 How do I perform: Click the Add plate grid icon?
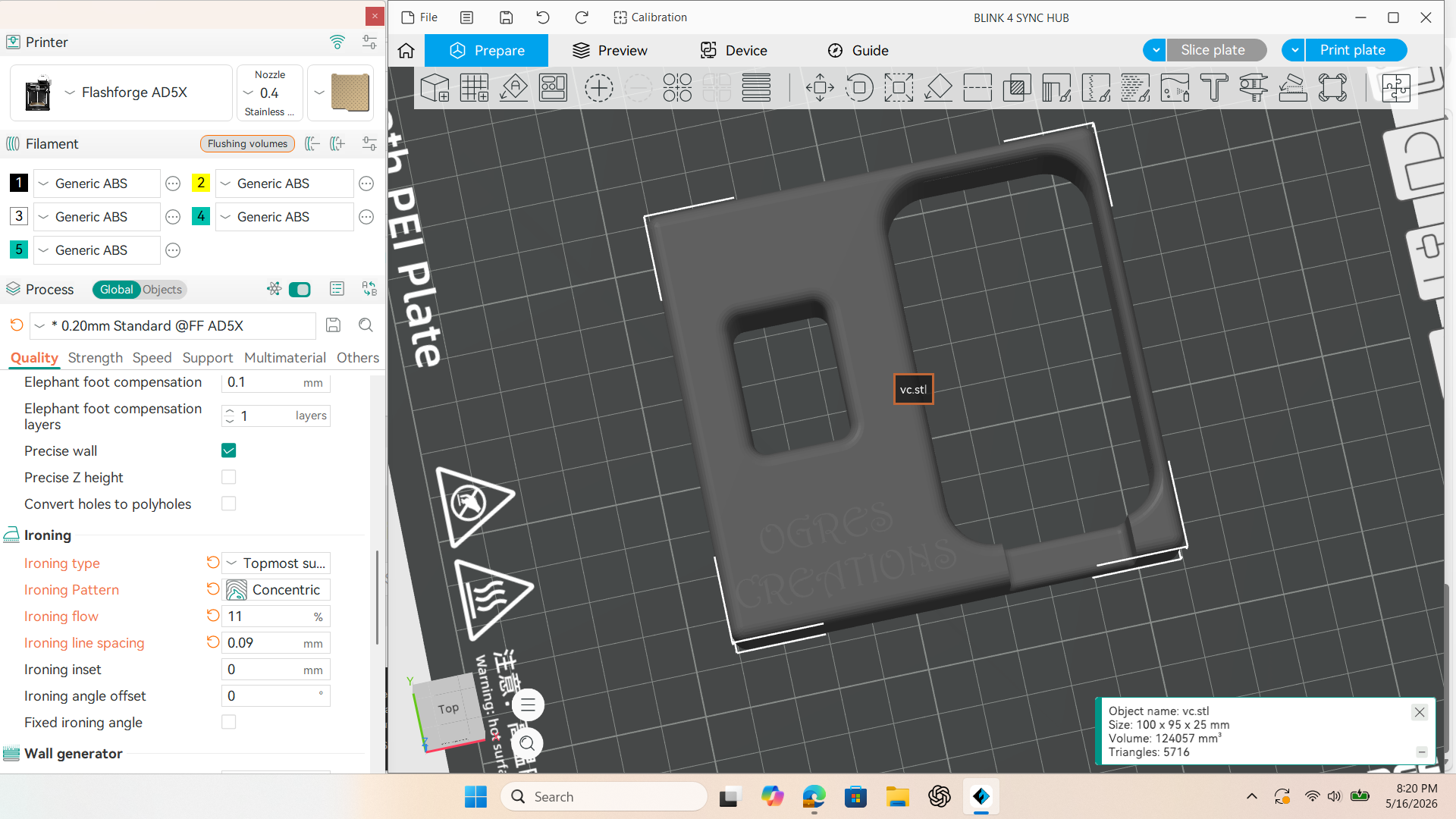click(475, 88)
